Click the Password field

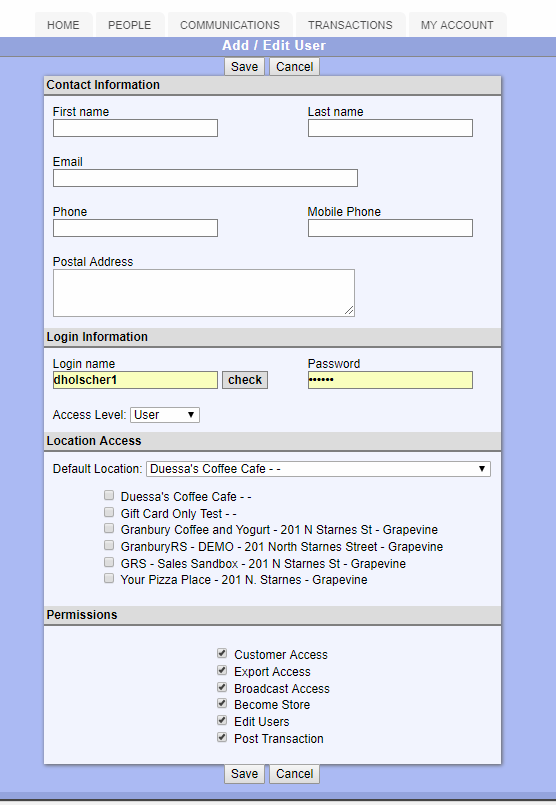tap(390, 380)
